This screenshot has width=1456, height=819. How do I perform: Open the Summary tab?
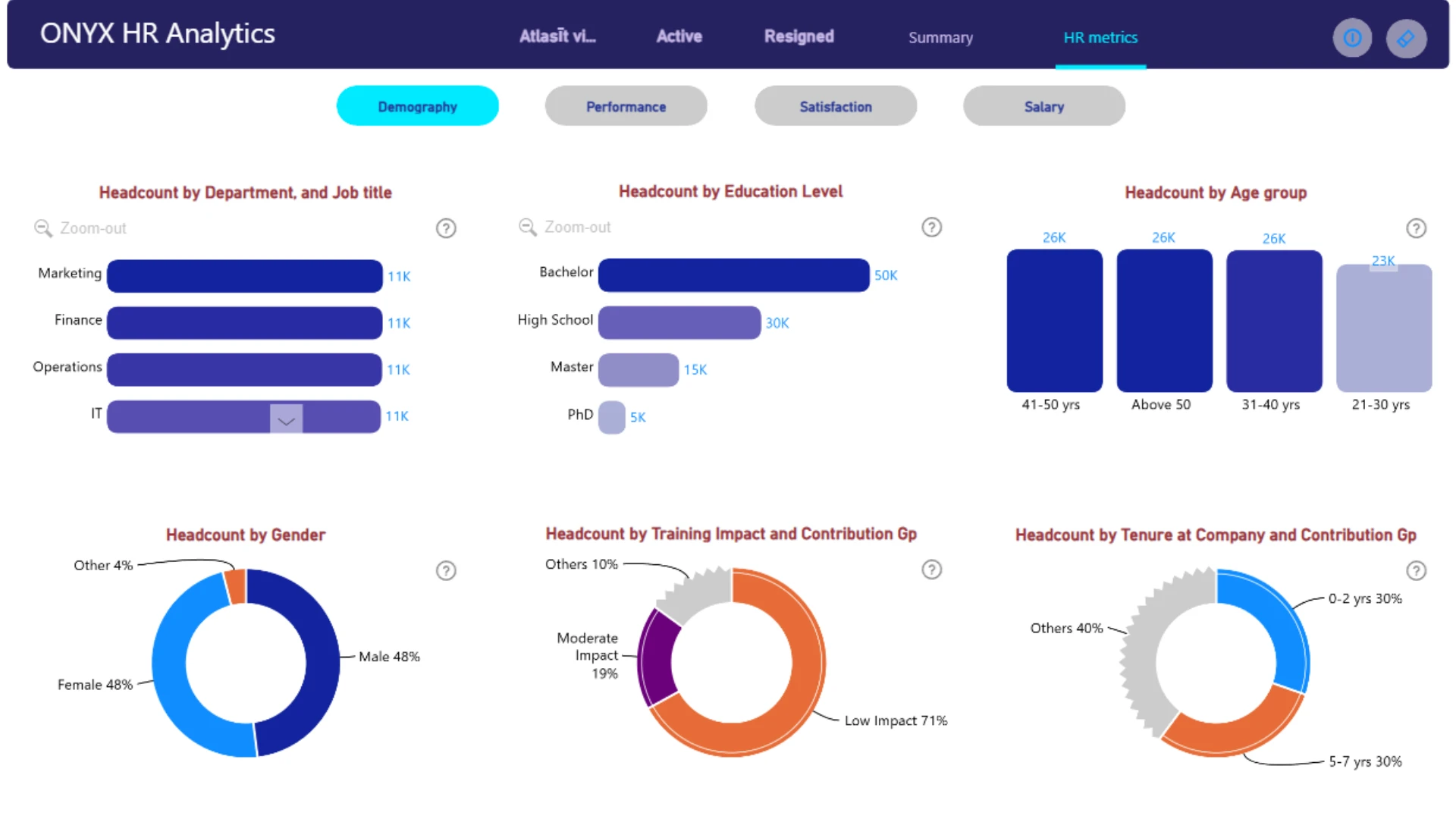[940, 37]
